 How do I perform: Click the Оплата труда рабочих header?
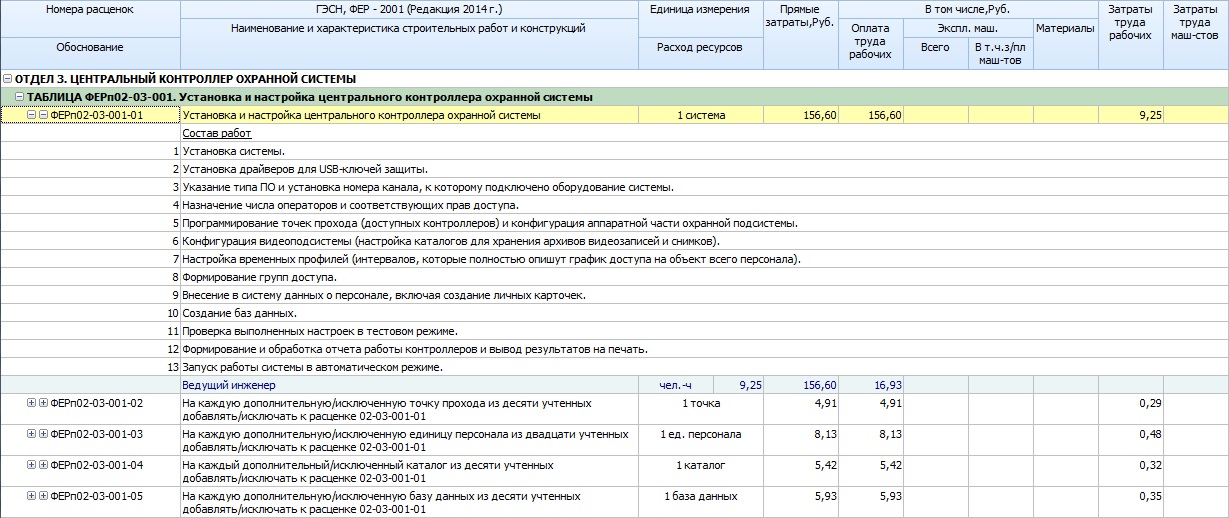[x=870, y=42]
